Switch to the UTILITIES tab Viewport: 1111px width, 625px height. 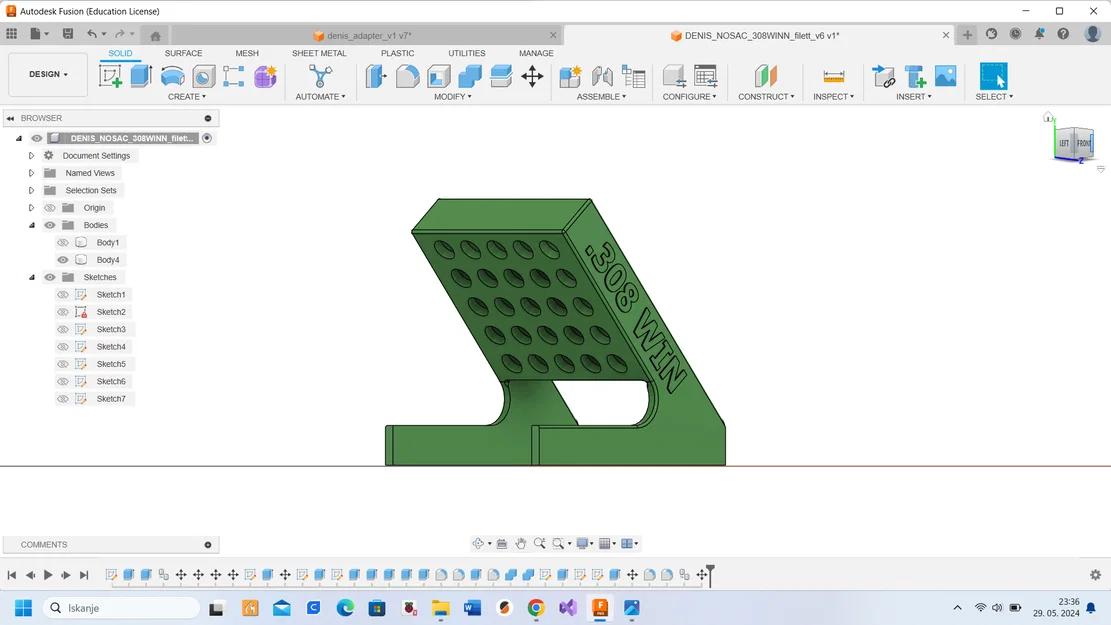click(x=467, y=53)
